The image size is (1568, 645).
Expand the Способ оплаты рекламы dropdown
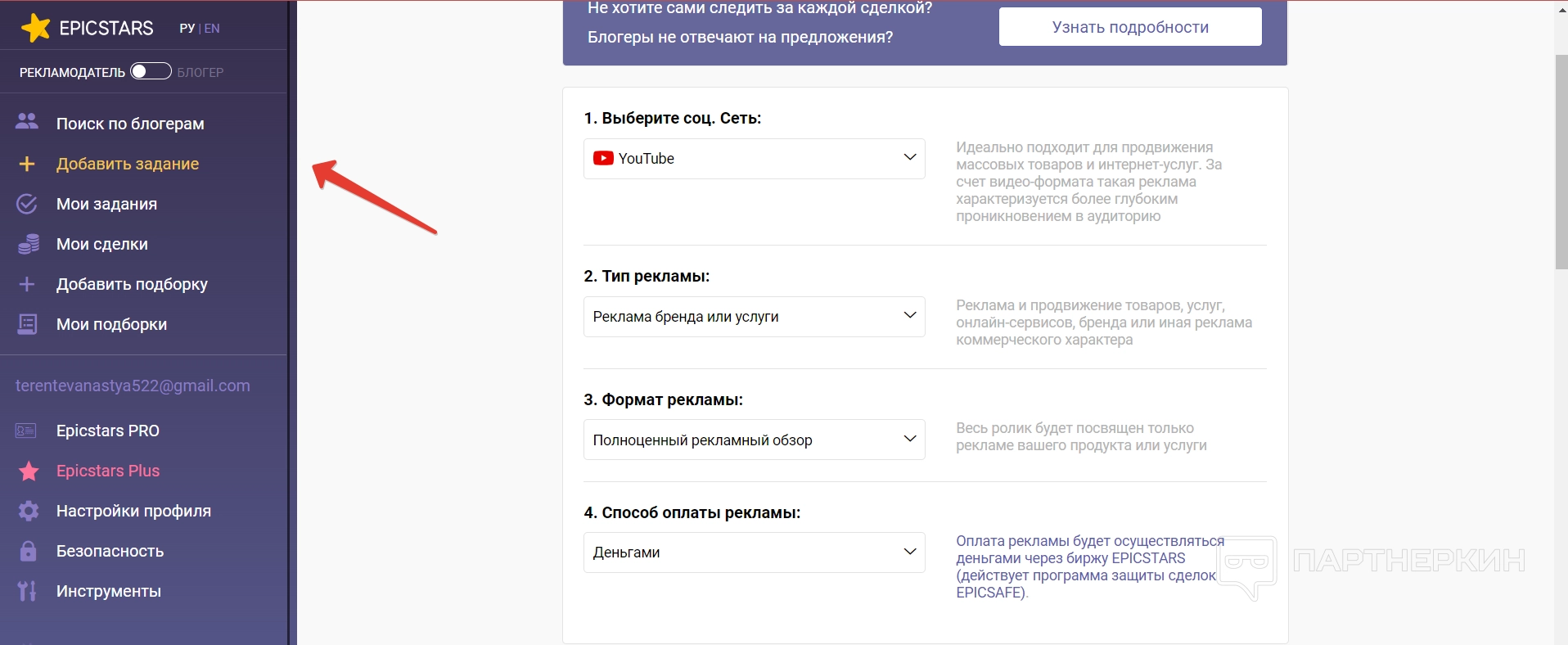754,553
